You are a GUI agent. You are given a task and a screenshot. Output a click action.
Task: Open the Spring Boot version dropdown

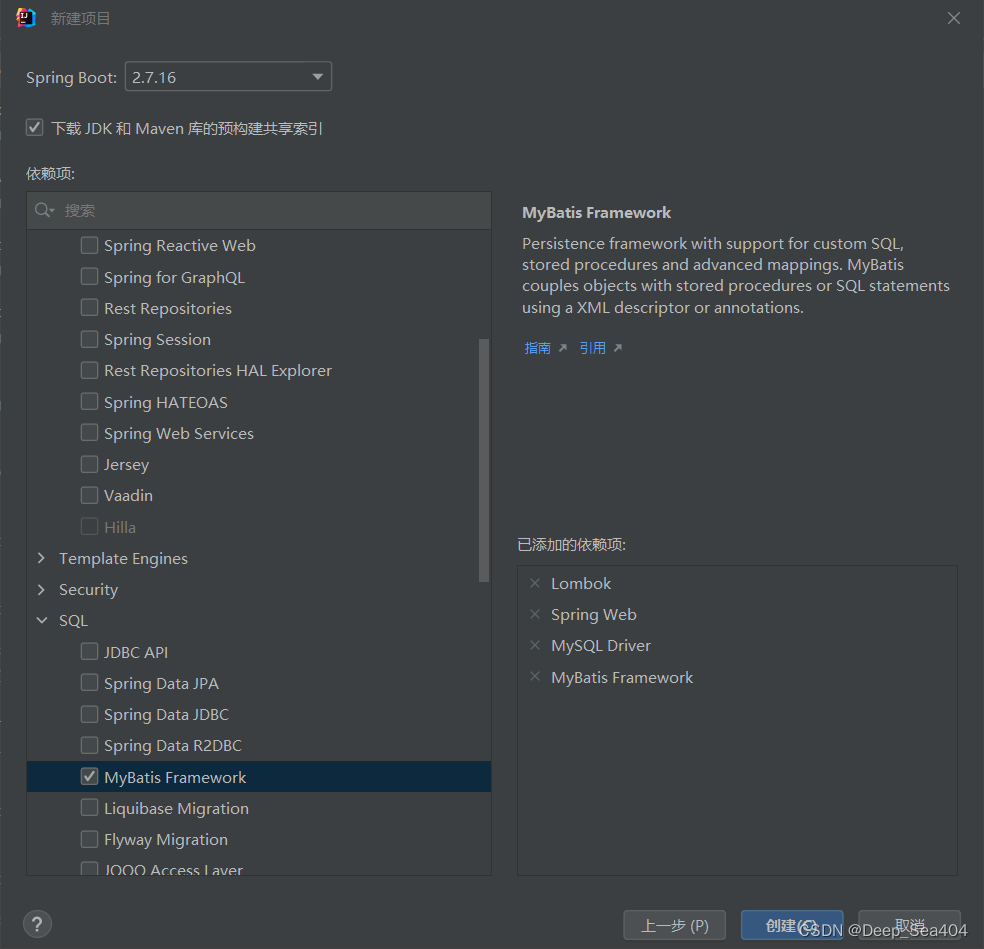pyautogui.click(x=228, y=77)
